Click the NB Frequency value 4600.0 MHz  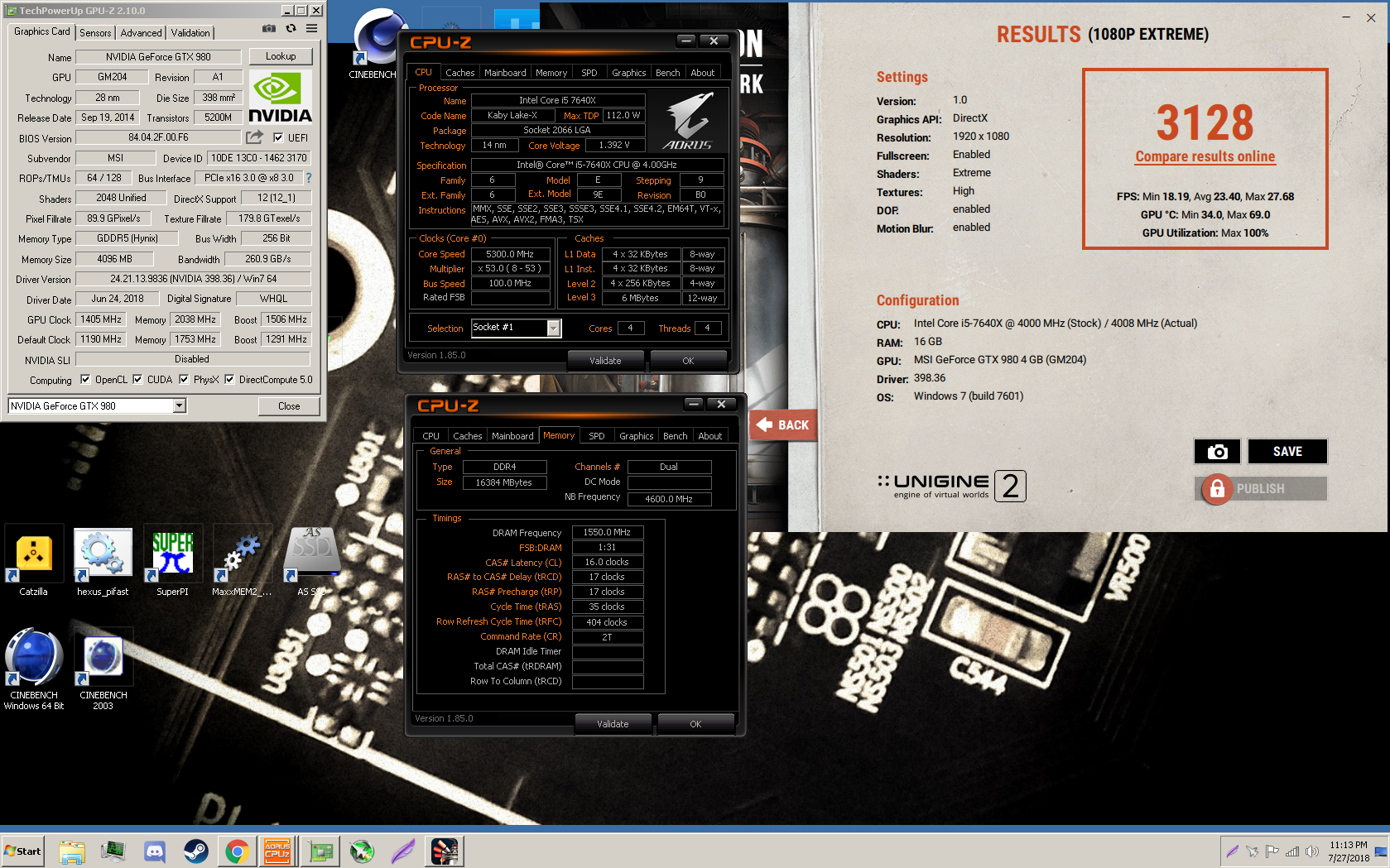pyautogui.click(x=669, y=499)
